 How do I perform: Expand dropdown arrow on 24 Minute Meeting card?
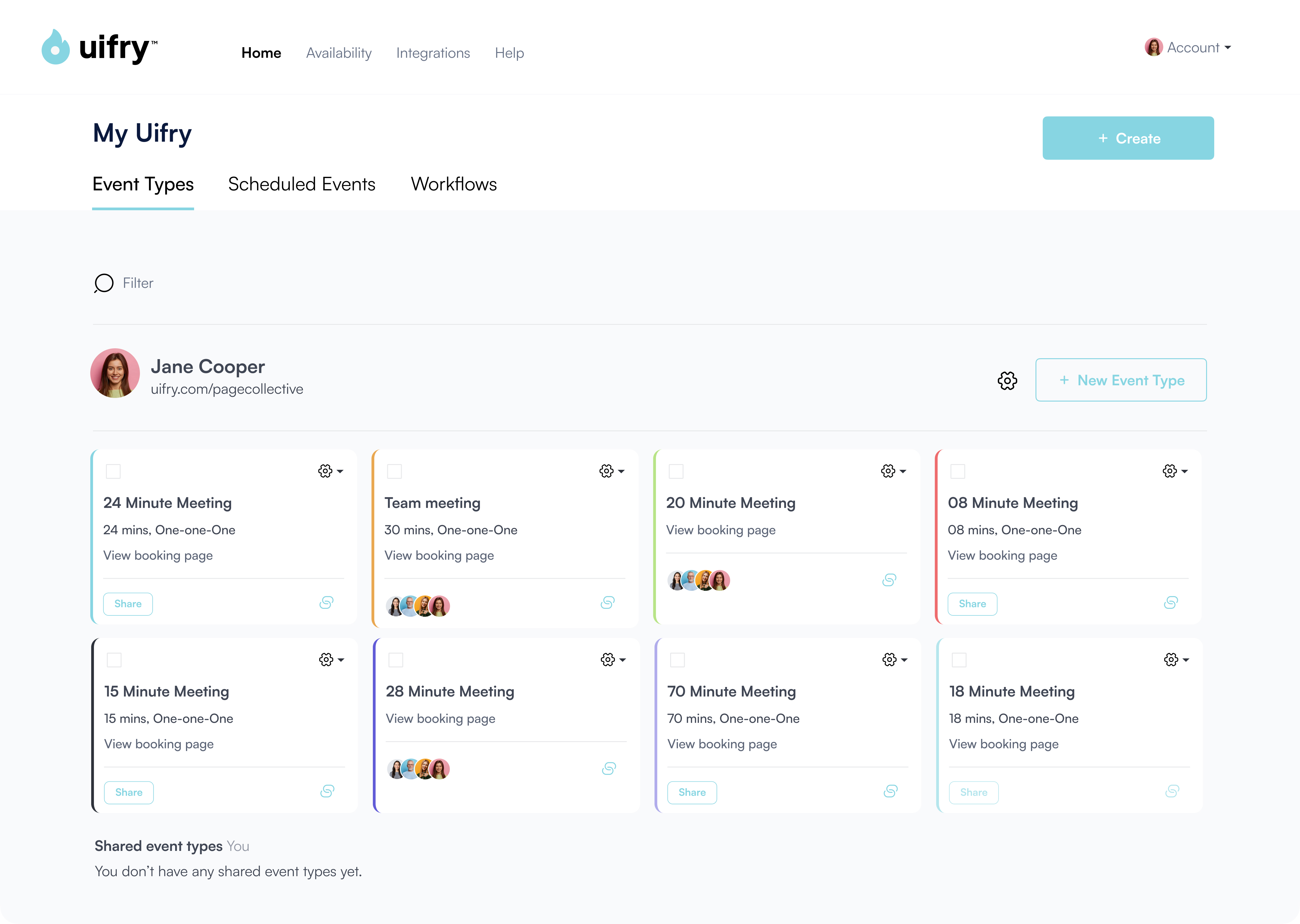tap(340, 472)
